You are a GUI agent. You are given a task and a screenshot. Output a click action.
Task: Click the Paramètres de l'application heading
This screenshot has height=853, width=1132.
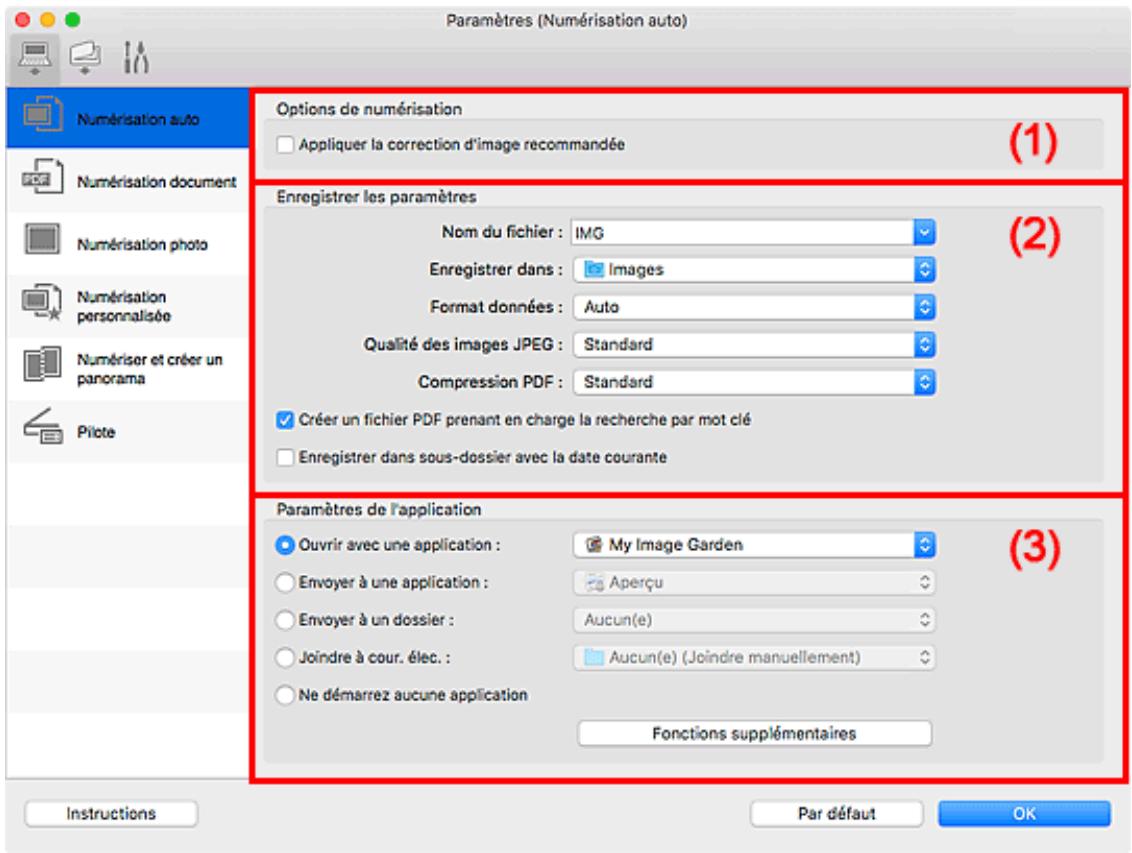point(379,510)
